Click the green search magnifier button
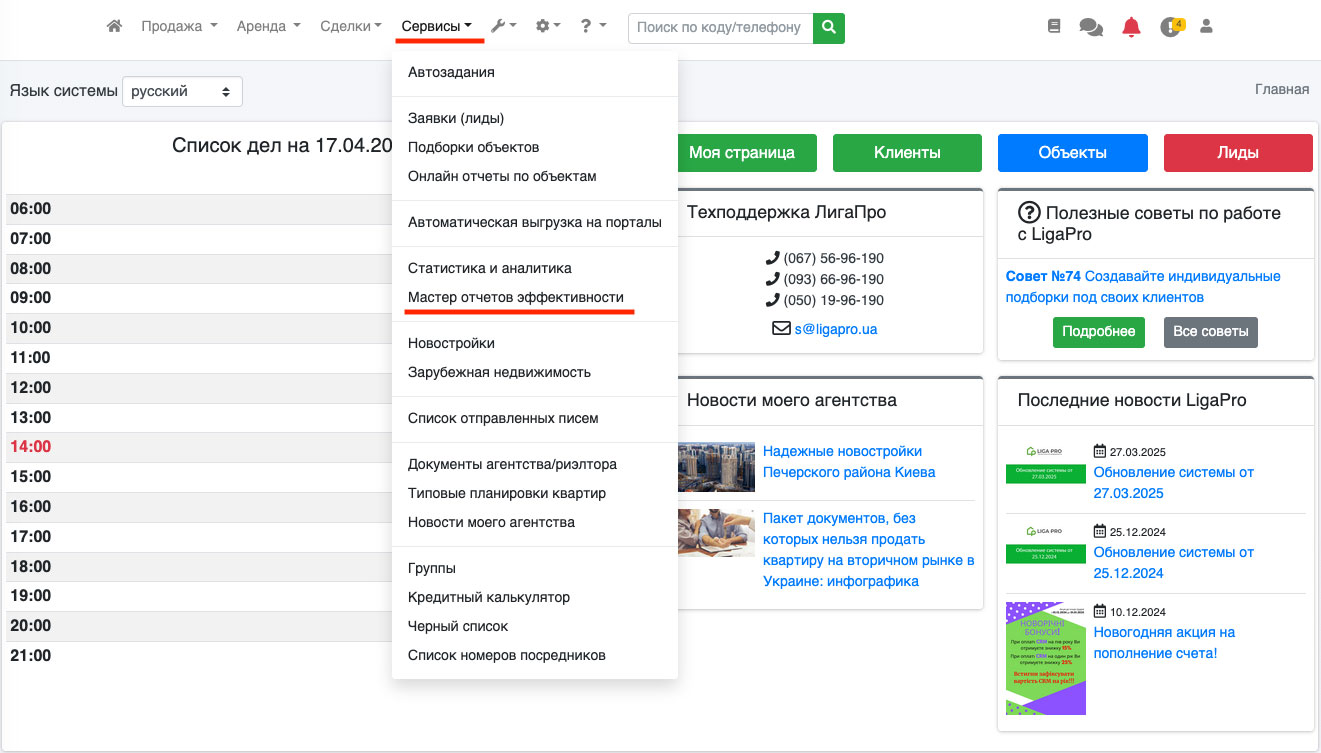This screenshot has height=753, width=1321. tap(829, 28)
